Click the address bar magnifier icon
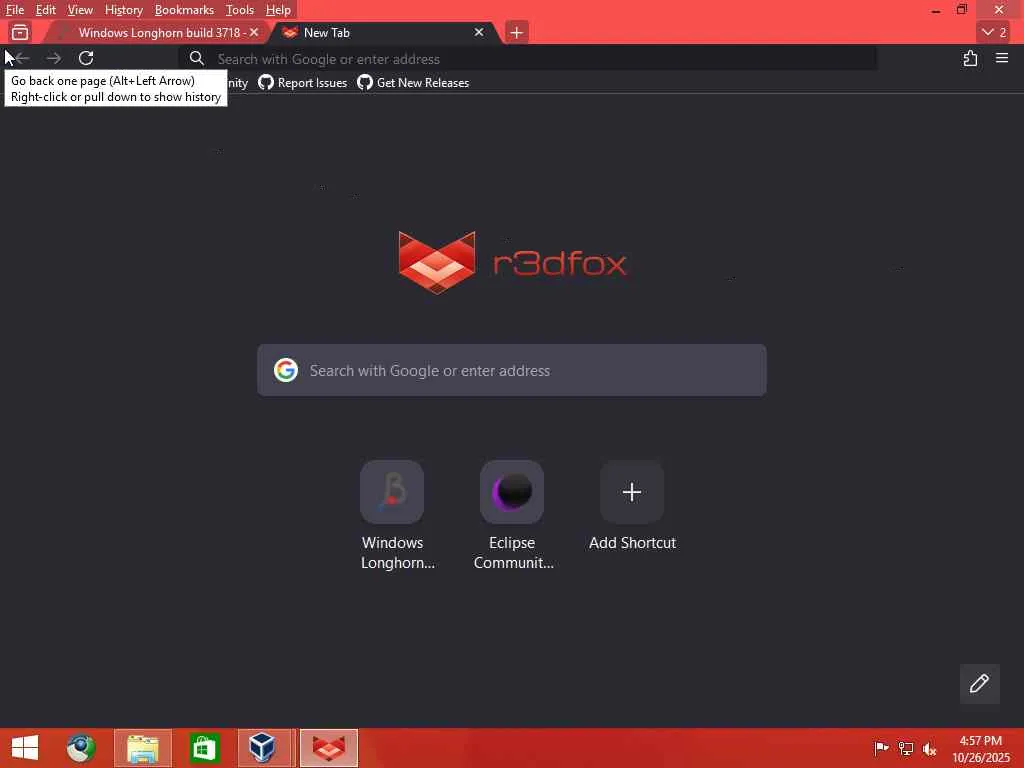Image resolution: width=1024 pixels, height=768 pixels. pos(197,59)
